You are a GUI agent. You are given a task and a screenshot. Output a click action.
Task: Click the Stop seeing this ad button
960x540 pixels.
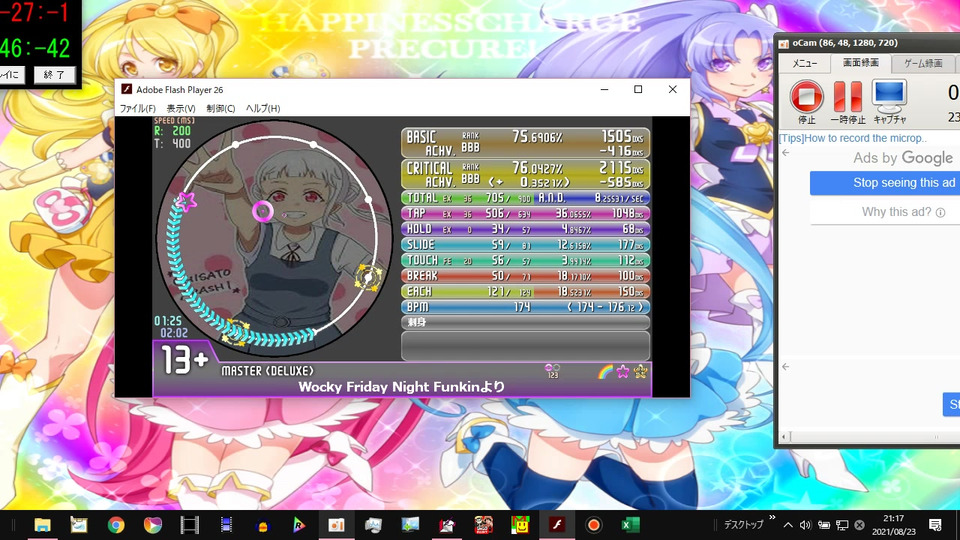[885, 183]
